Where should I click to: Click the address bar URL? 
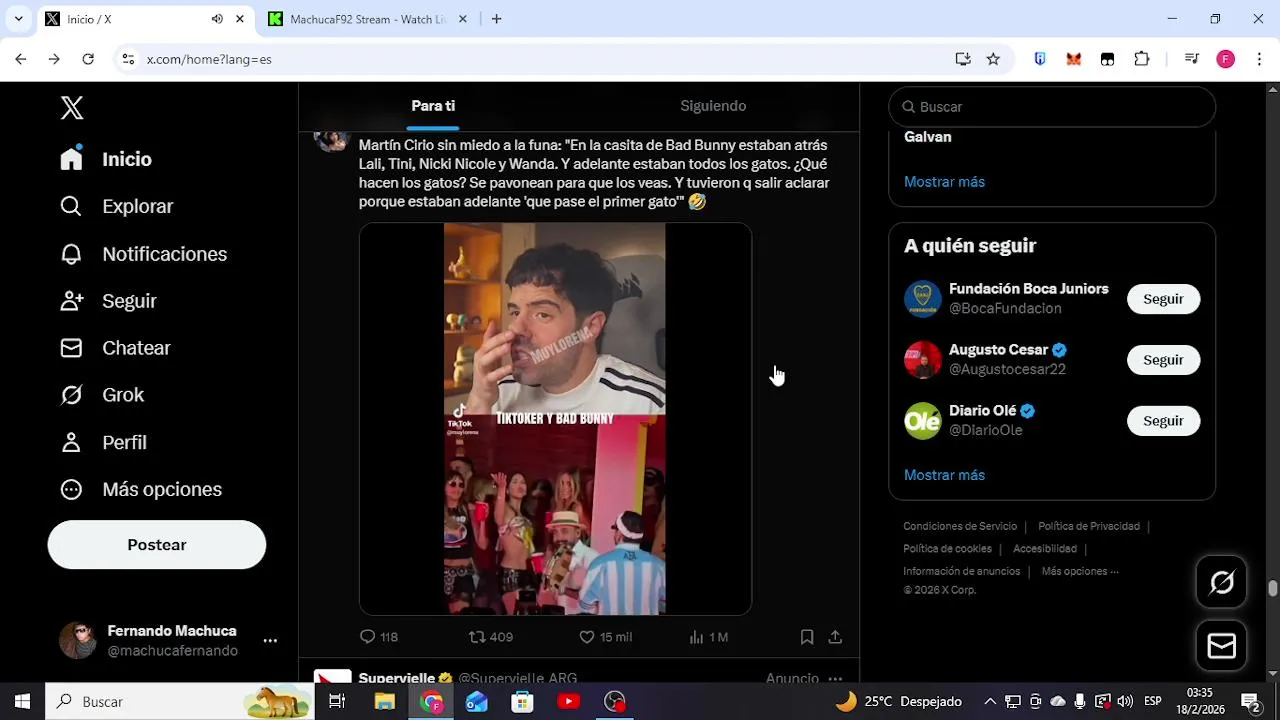[x=209, y=60]
